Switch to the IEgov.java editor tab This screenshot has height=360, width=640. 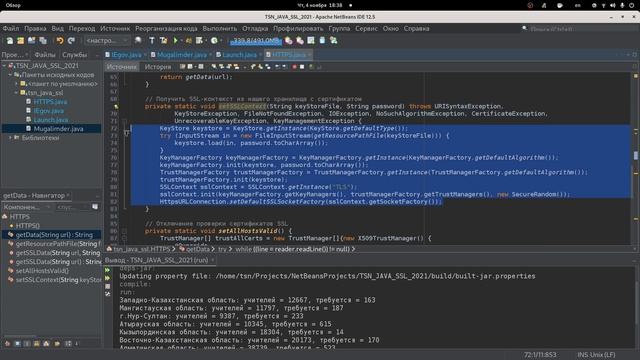tap(126, 55)
